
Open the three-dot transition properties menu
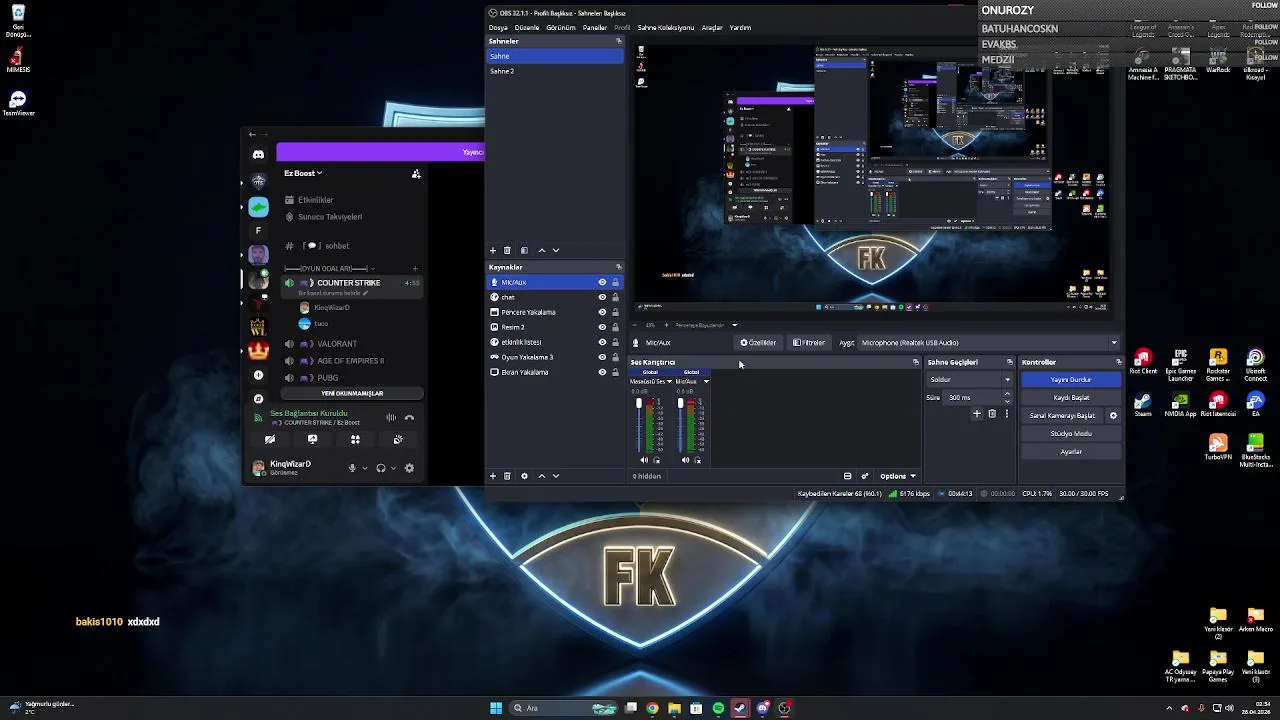point(1007,414)
